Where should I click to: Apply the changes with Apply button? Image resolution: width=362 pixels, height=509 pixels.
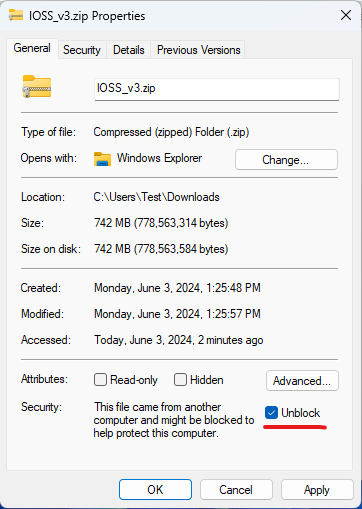pos(317,490)
